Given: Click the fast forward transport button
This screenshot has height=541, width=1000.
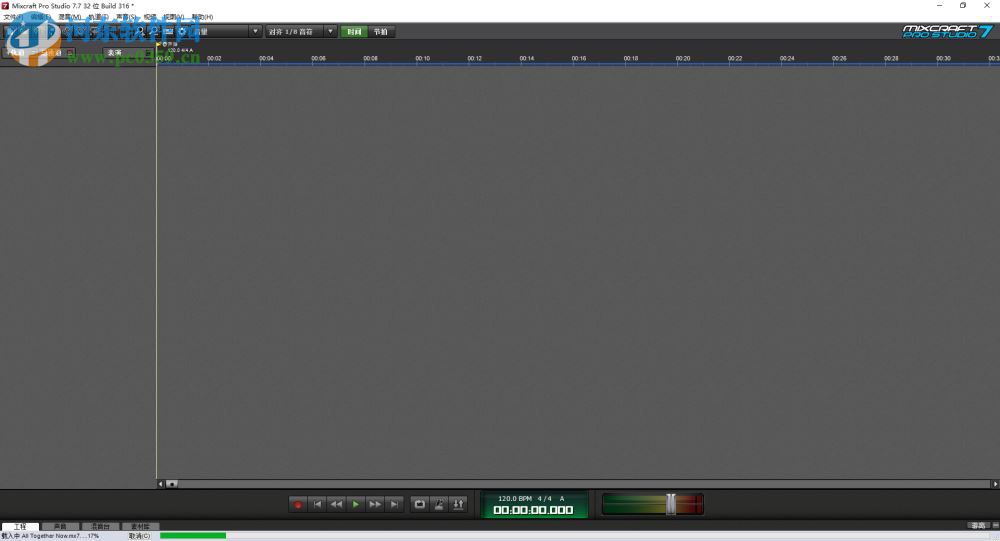Looking at the screenshot, I should (375, 504).
